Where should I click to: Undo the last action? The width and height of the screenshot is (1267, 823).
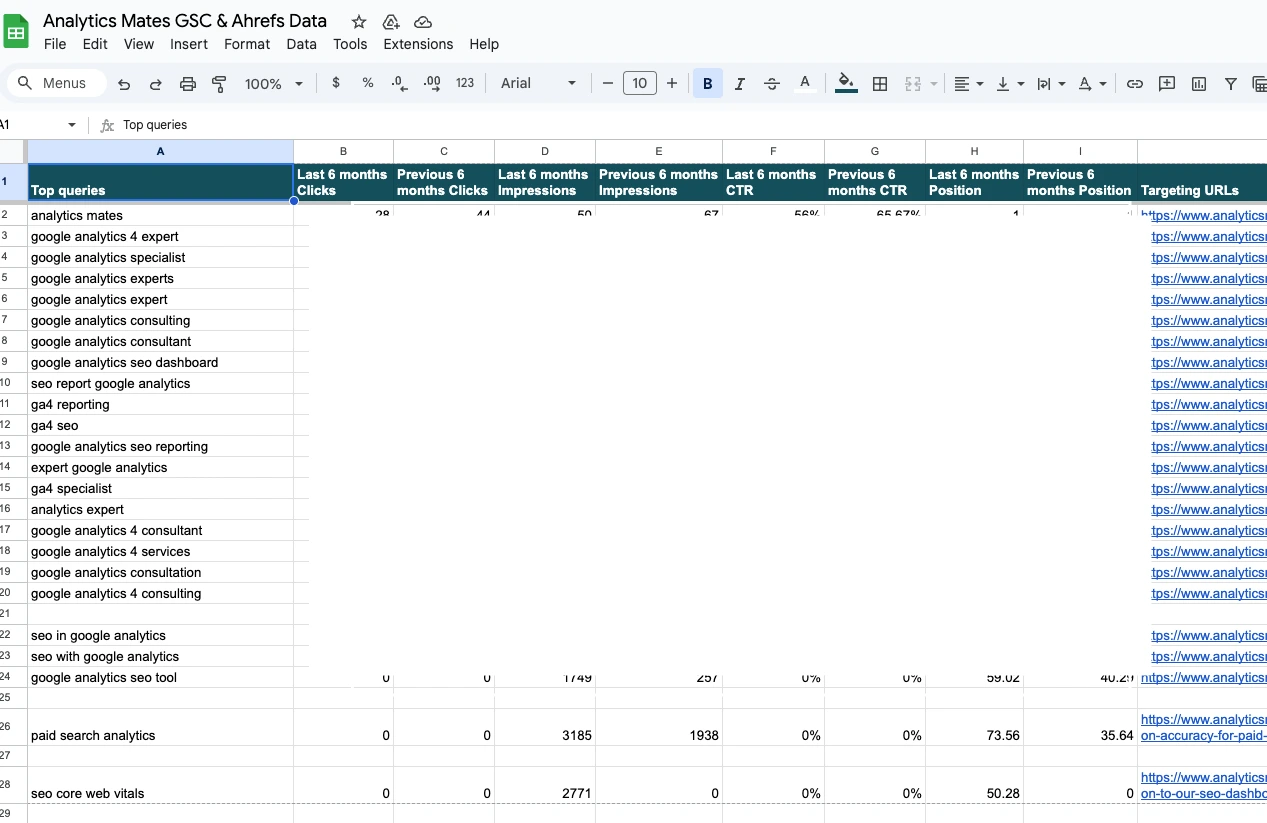coord(124,84)
